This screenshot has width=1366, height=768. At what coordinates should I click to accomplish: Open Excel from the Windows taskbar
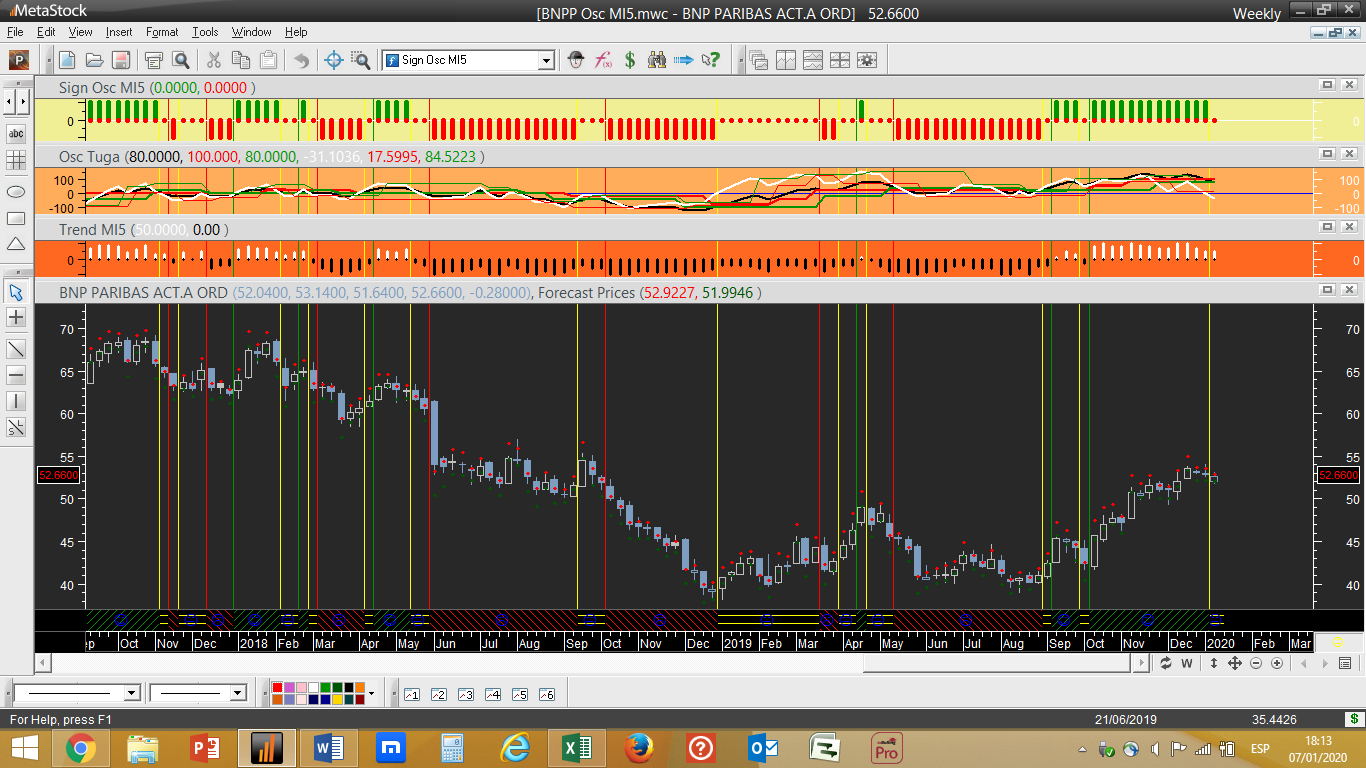click(x=576, y=747)
